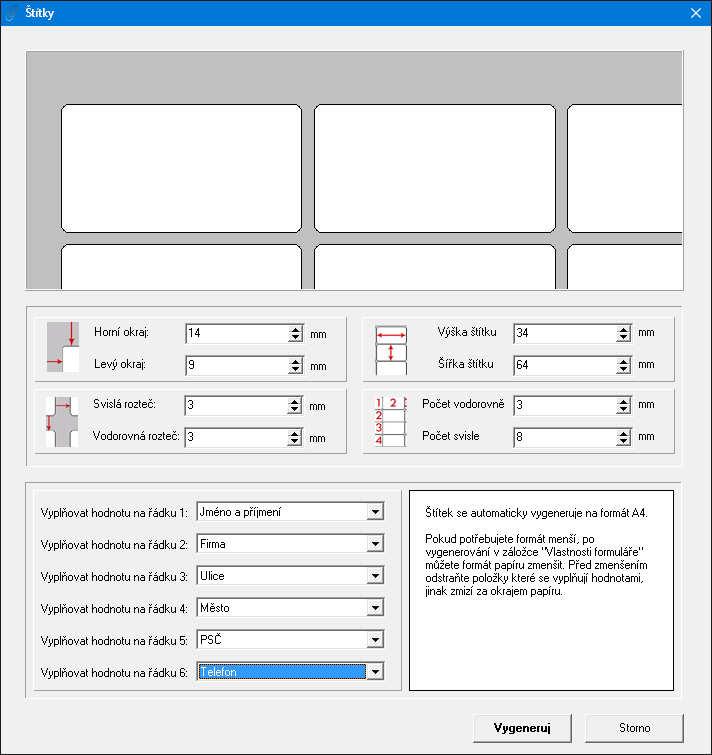The width and height of the screenshot is (712, 755).
Task: Click the 'Počet svisle' label
Action: 451,436
